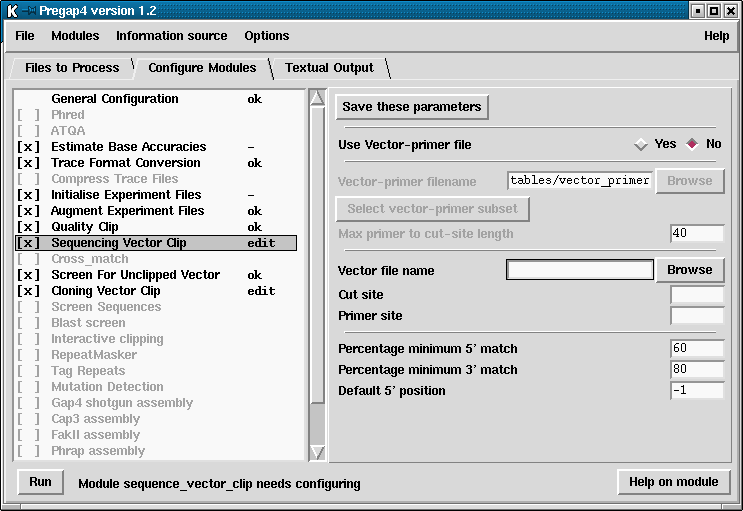
Task: Click Save these parameters button
Action: 412,107
